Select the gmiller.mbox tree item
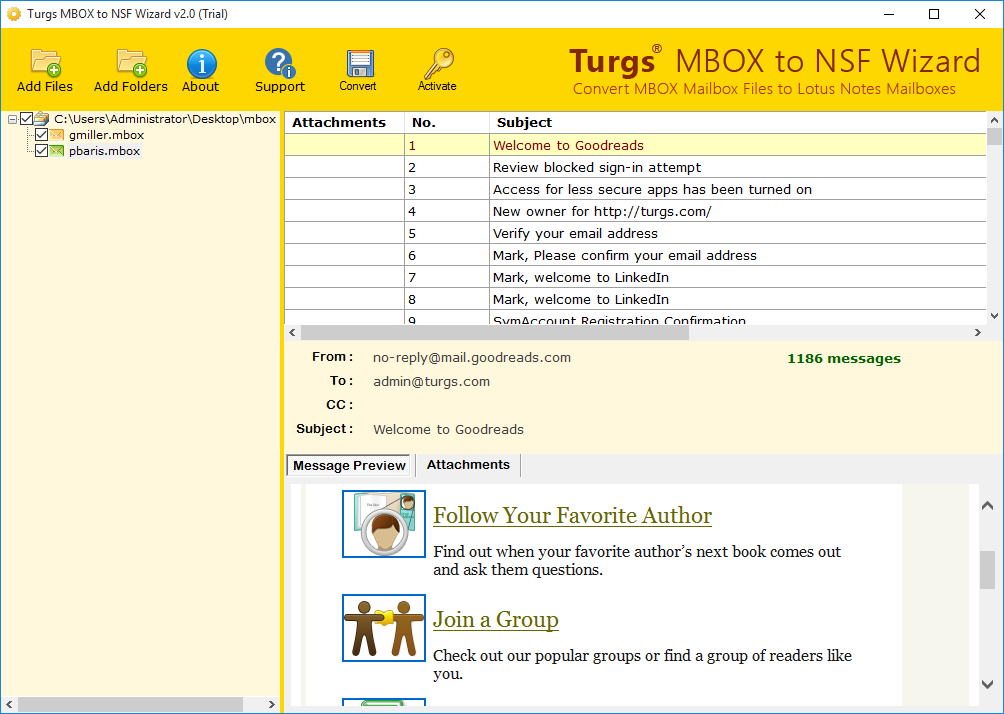The width and height of the screenshot is (1004, 714). point(106,135)
